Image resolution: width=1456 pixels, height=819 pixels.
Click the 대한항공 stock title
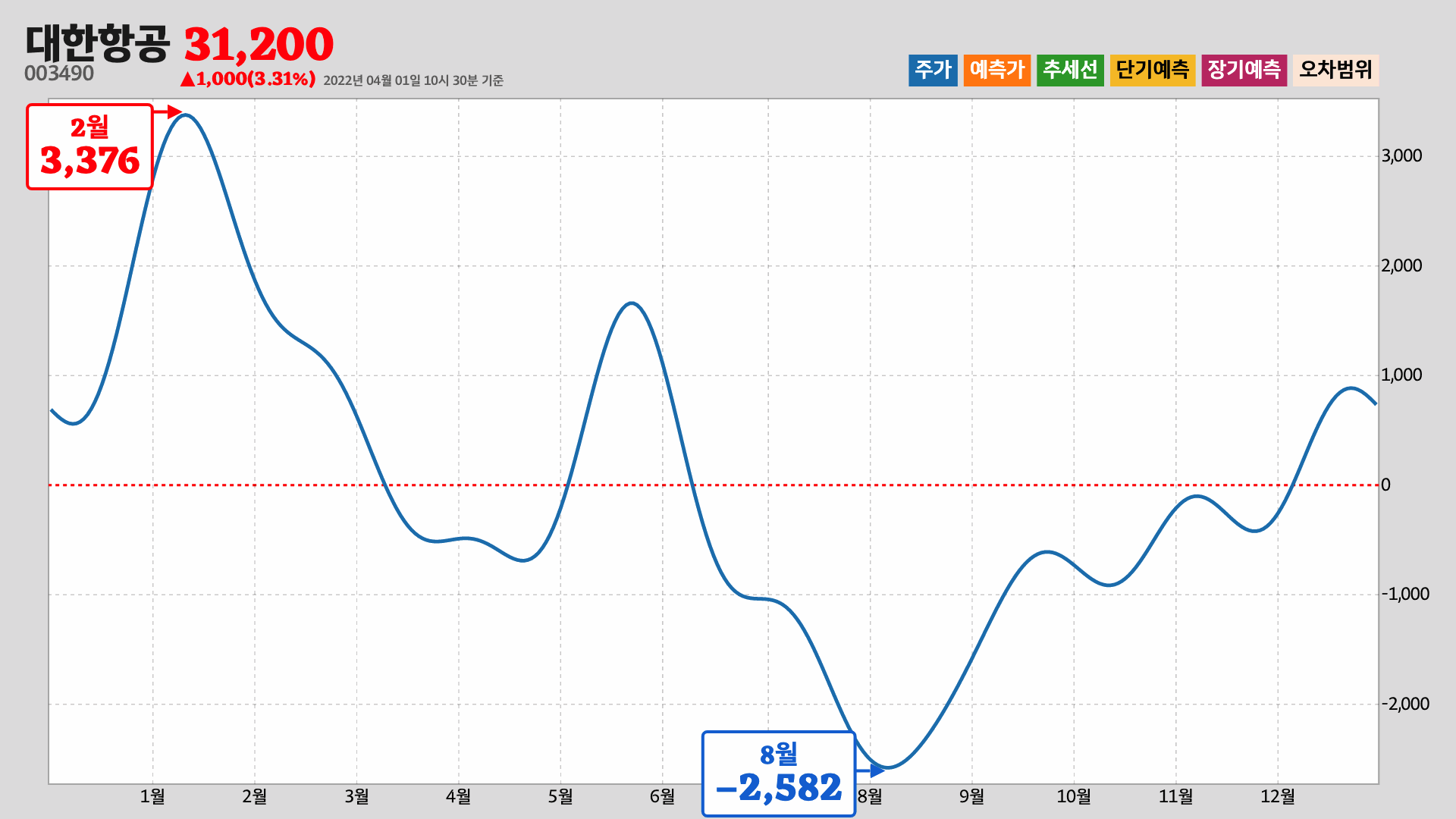[x=98, y=43]
